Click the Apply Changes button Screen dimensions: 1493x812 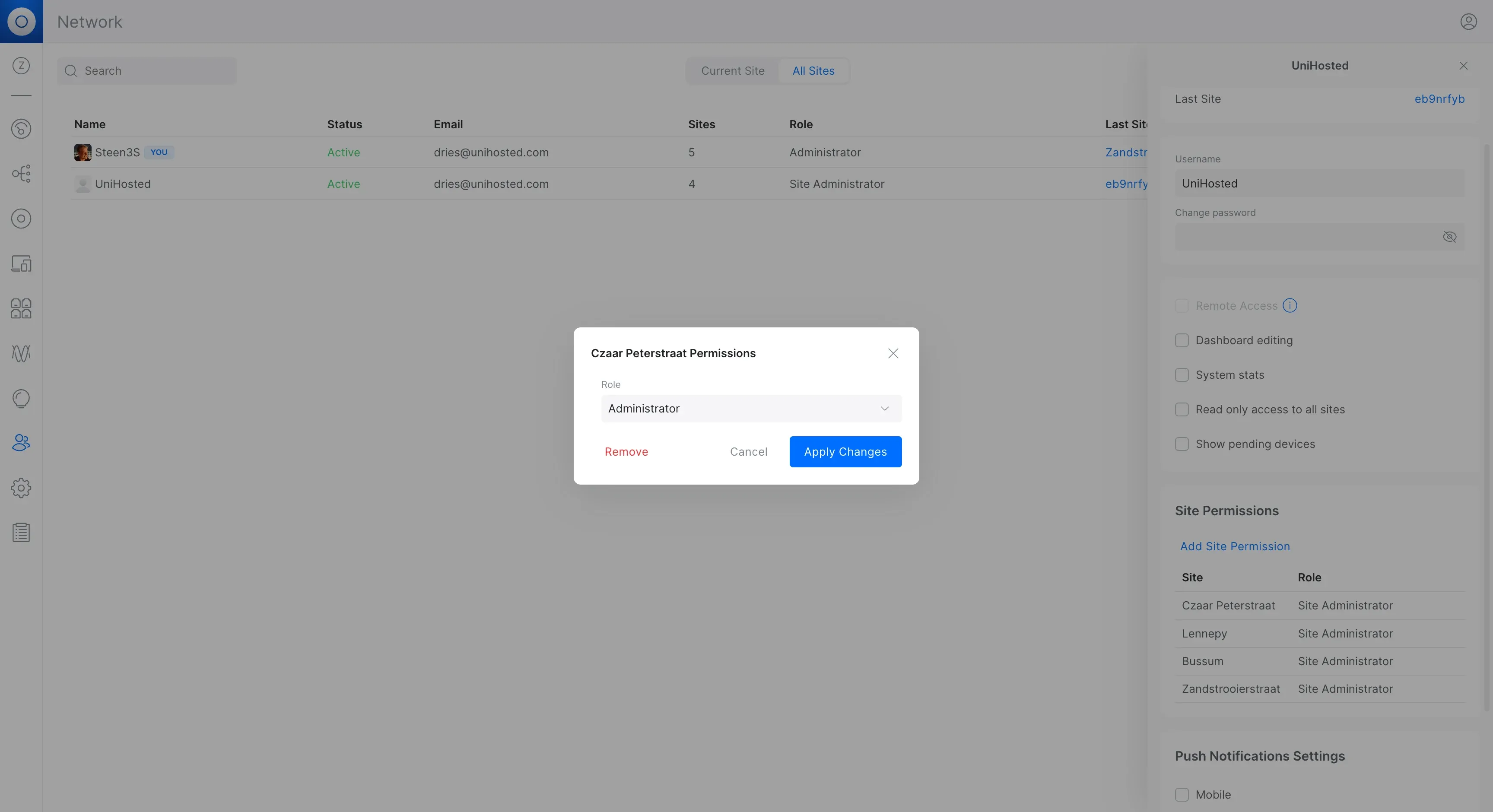[845, 451]
